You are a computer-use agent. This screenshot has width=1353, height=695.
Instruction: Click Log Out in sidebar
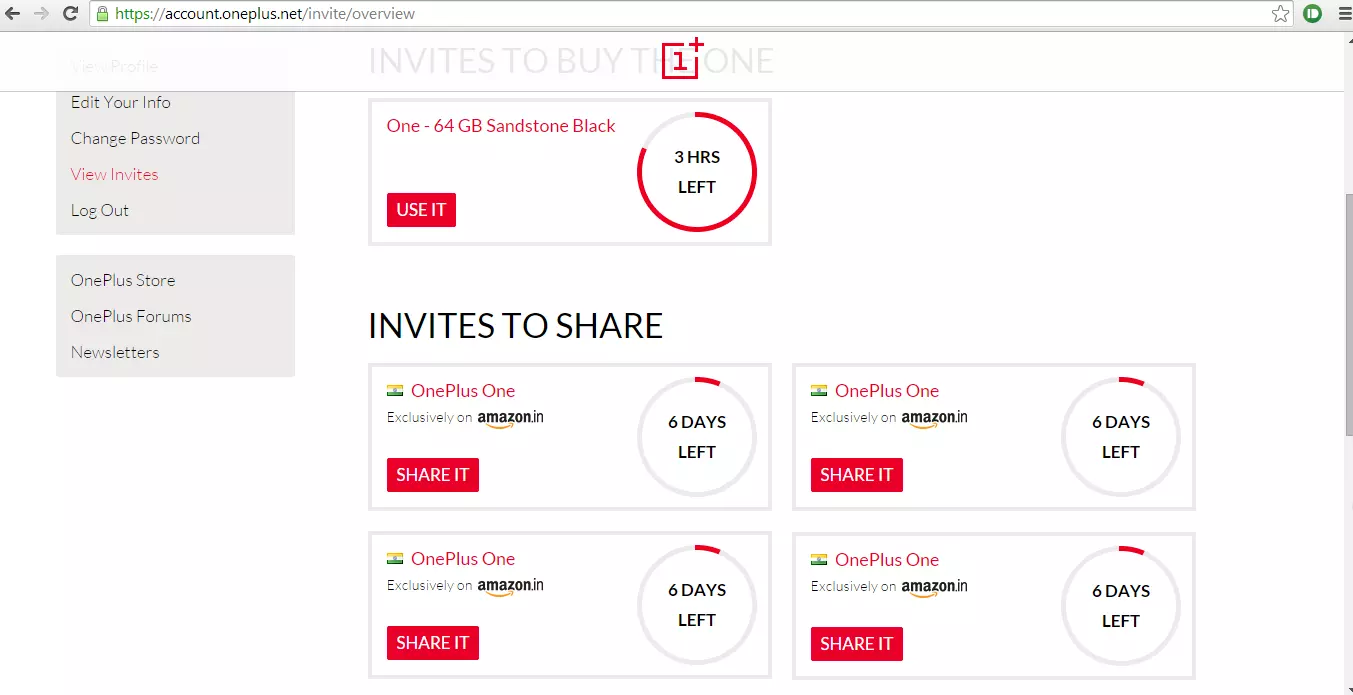(100, 210)
